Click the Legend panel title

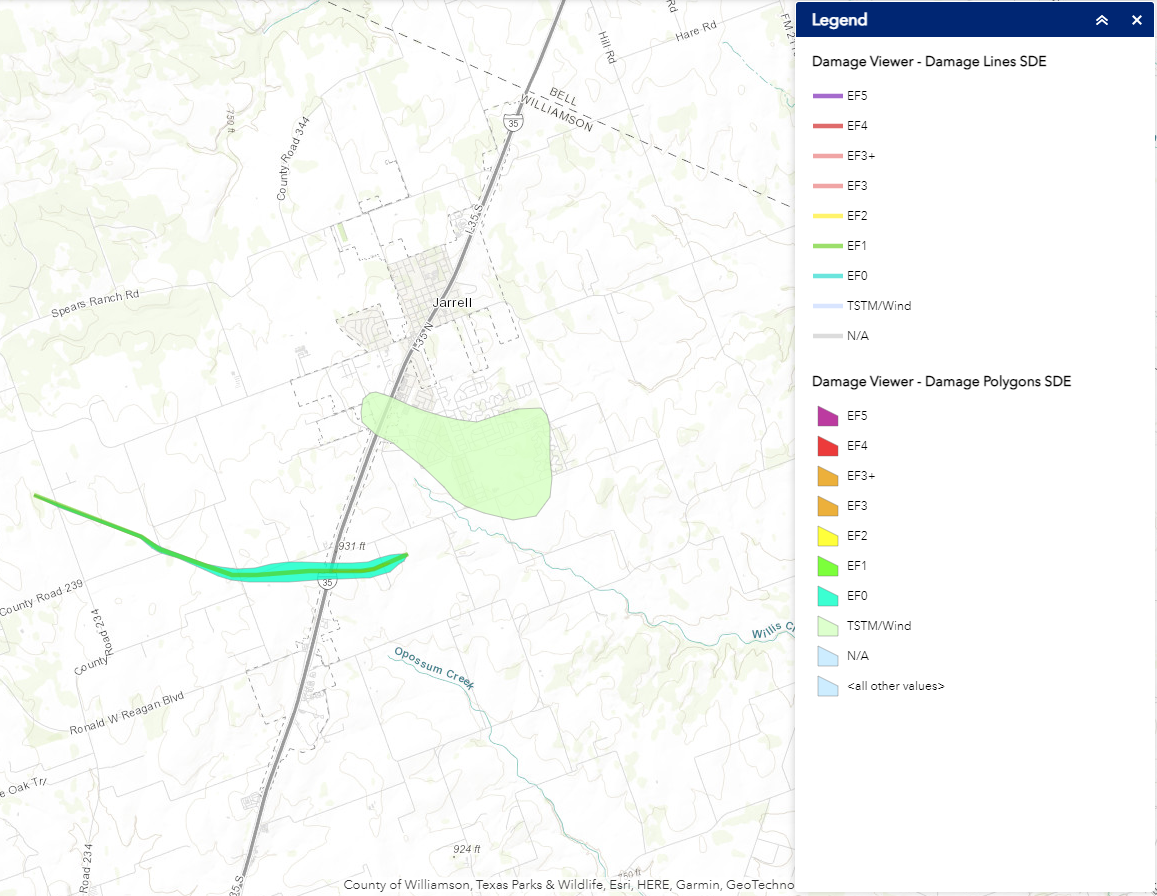tap(839, 20)
